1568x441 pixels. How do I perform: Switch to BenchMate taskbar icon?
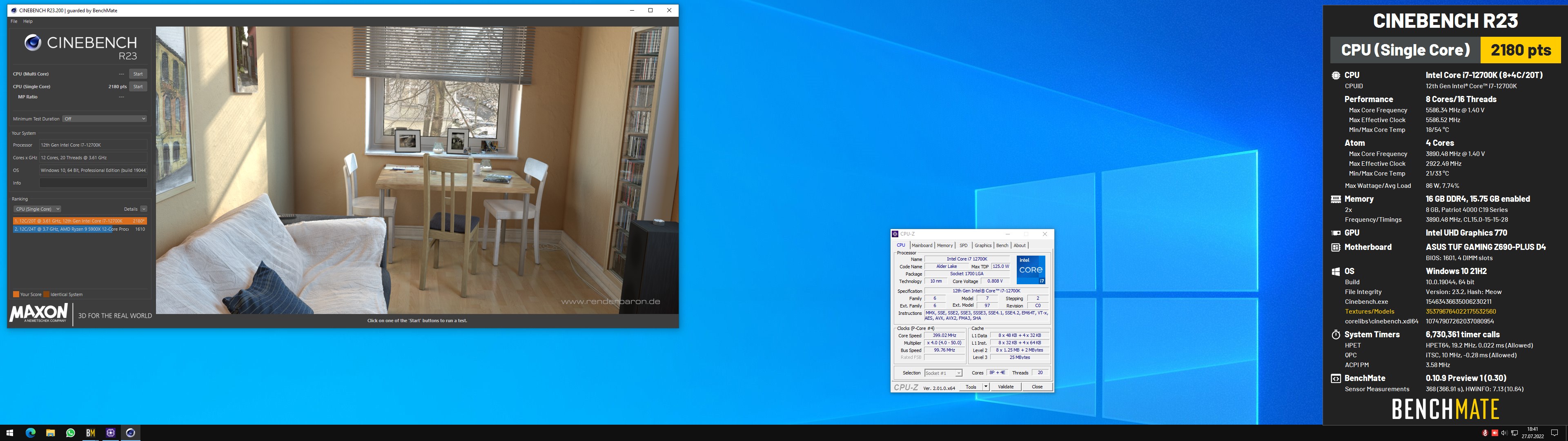pos(91,433)
